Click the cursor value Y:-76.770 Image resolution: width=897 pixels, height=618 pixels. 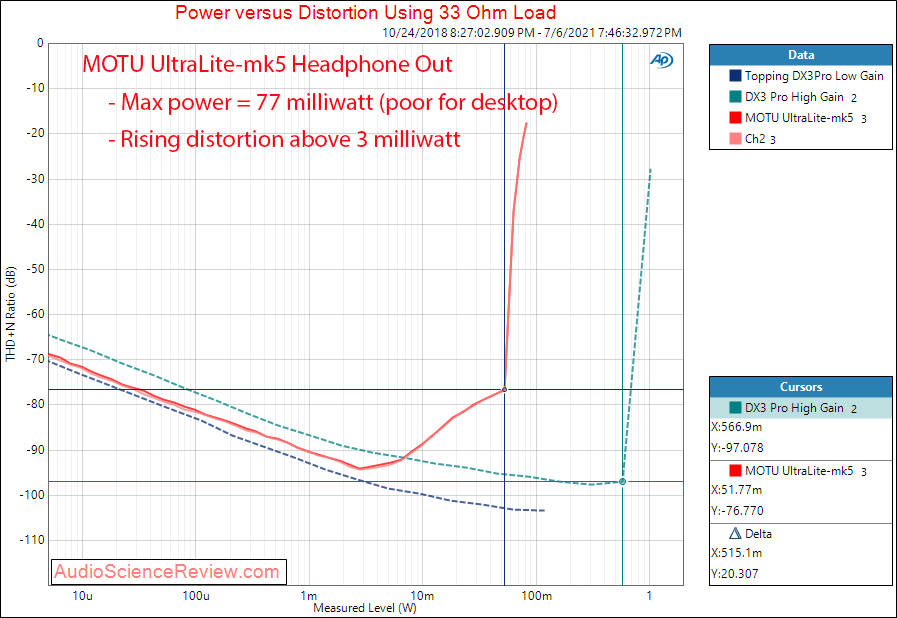point(738,510)
